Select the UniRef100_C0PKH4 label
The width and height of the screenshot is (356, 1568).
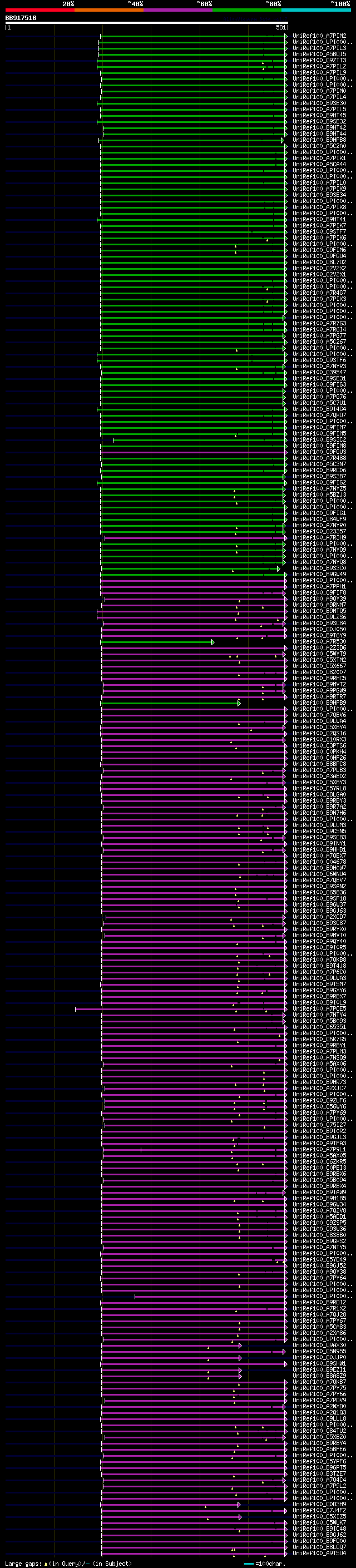click(319, 753)
